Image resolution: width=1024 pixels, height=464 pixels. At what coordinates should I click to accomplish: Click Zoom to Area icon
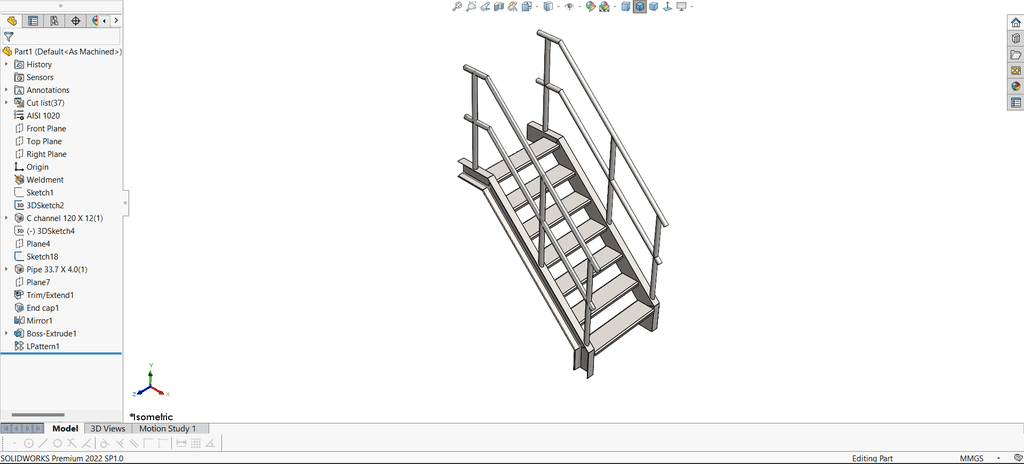(471, 7)
